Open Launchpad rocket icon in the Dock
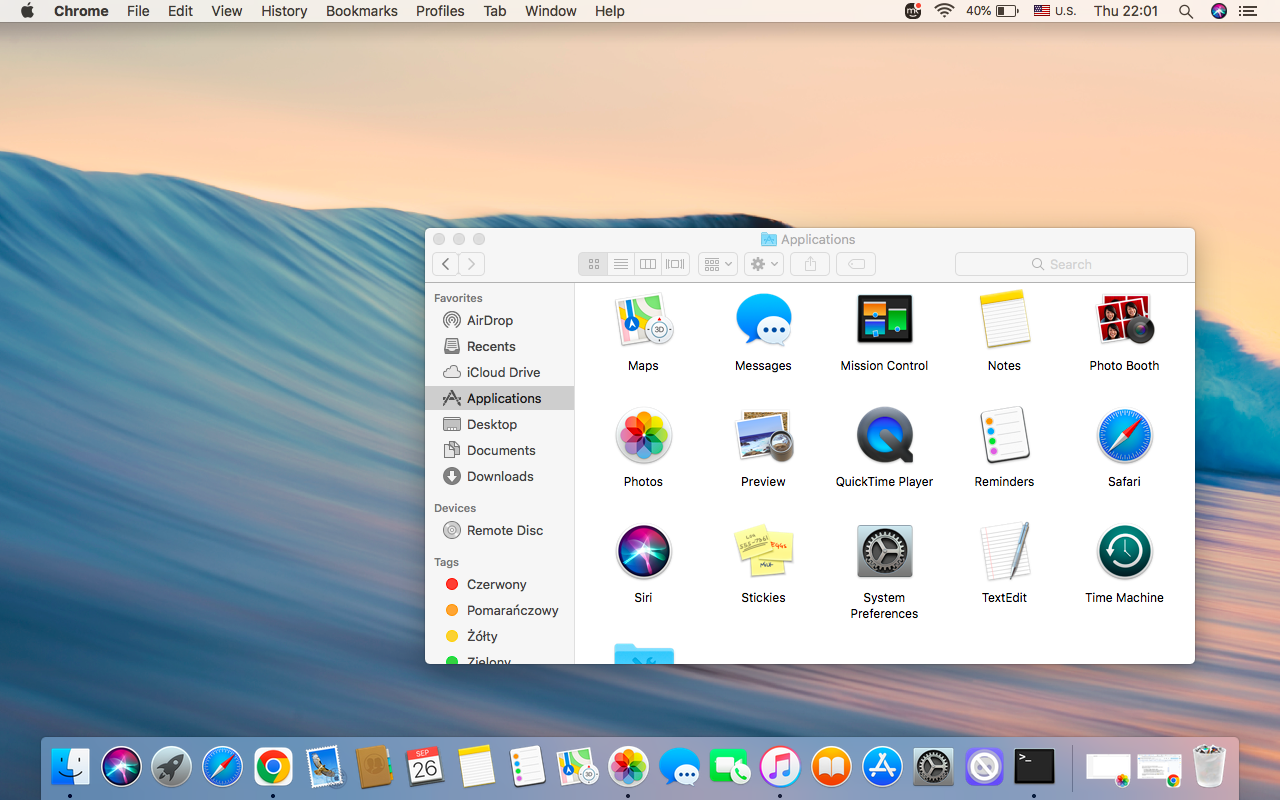 pyautogui.click(x=171, y=767)
